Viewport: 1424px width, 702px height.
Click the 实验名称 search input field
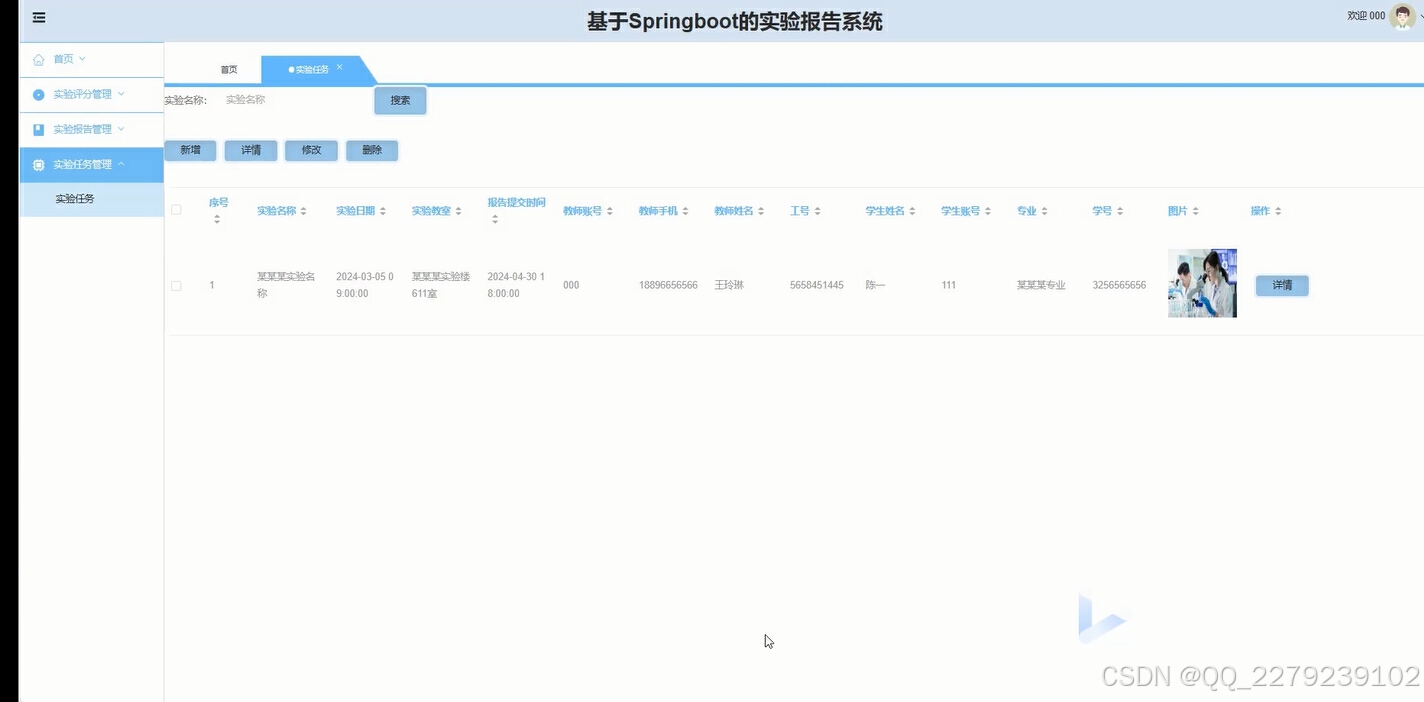pos(290,99)
